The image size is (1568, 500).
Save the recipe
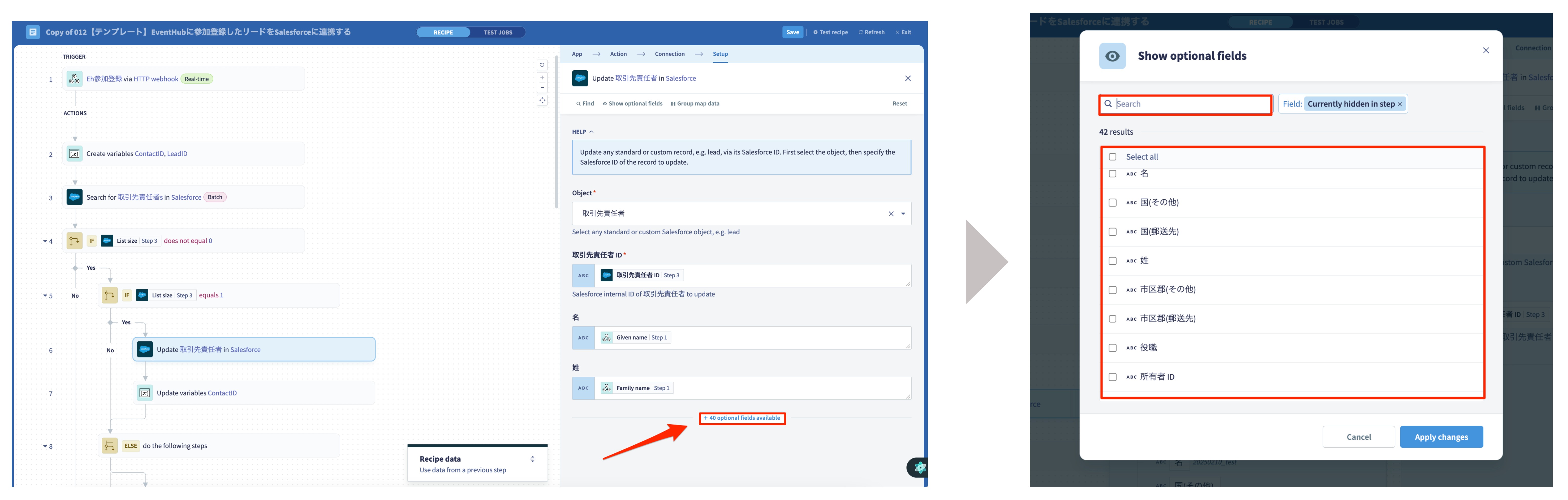[793, 33]
